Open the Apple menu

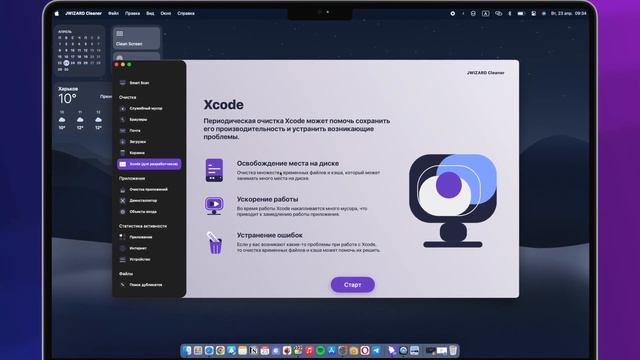[x=57, y=13]
